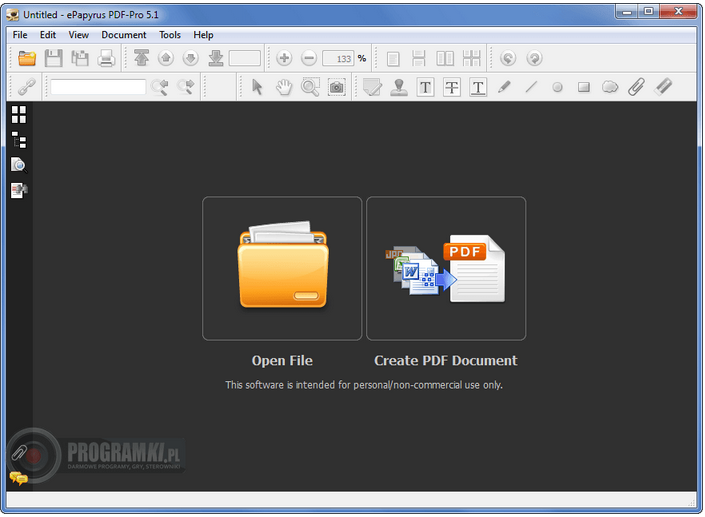Click the Create PDF Document tile
Viewport: 705px width, 517px height.
(446, 268)
